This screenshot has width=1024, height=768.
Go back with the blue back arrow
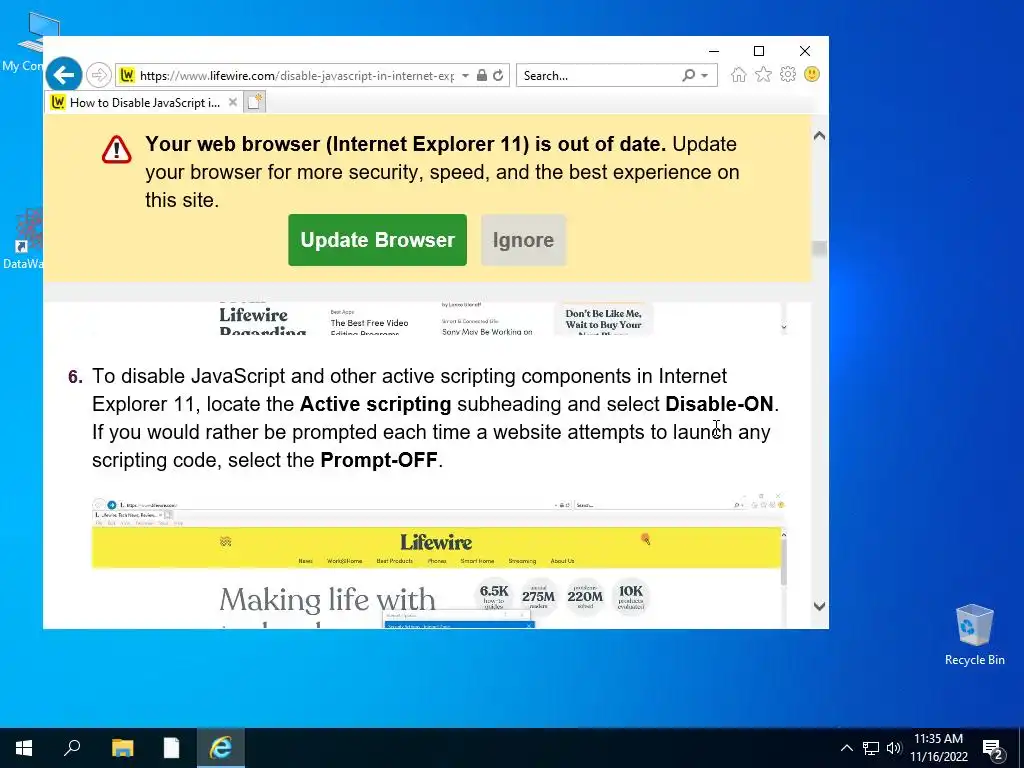coord(64,76)
